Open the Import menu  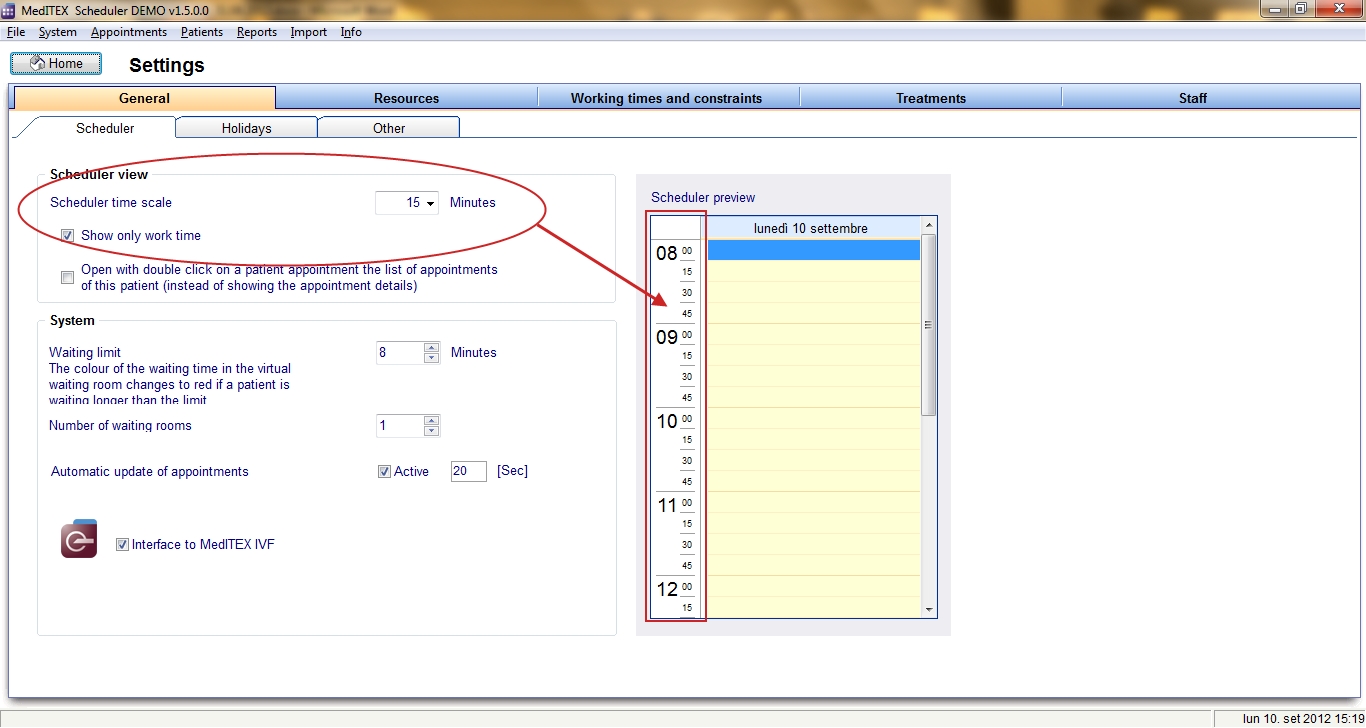pyautogui.click(x=308, y=32)
